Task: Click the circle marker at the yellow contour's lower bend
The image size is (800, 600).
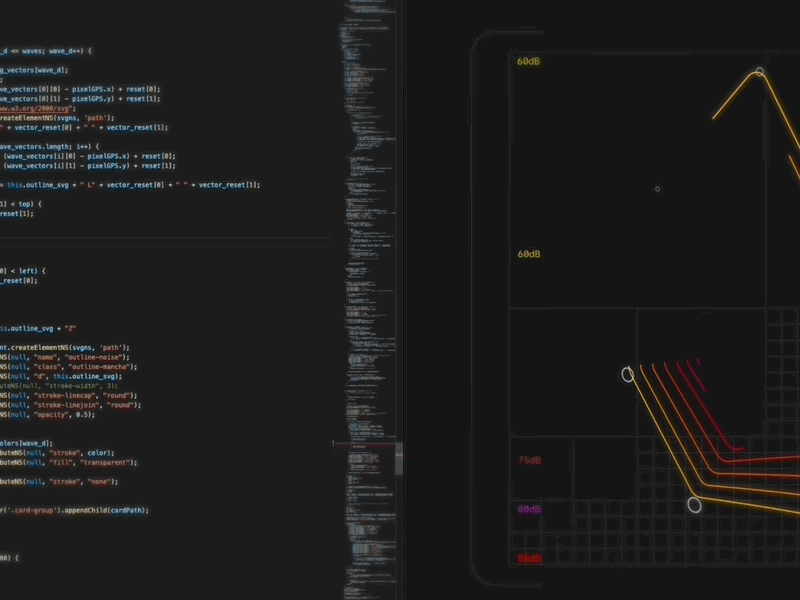Action: point(694,505)
